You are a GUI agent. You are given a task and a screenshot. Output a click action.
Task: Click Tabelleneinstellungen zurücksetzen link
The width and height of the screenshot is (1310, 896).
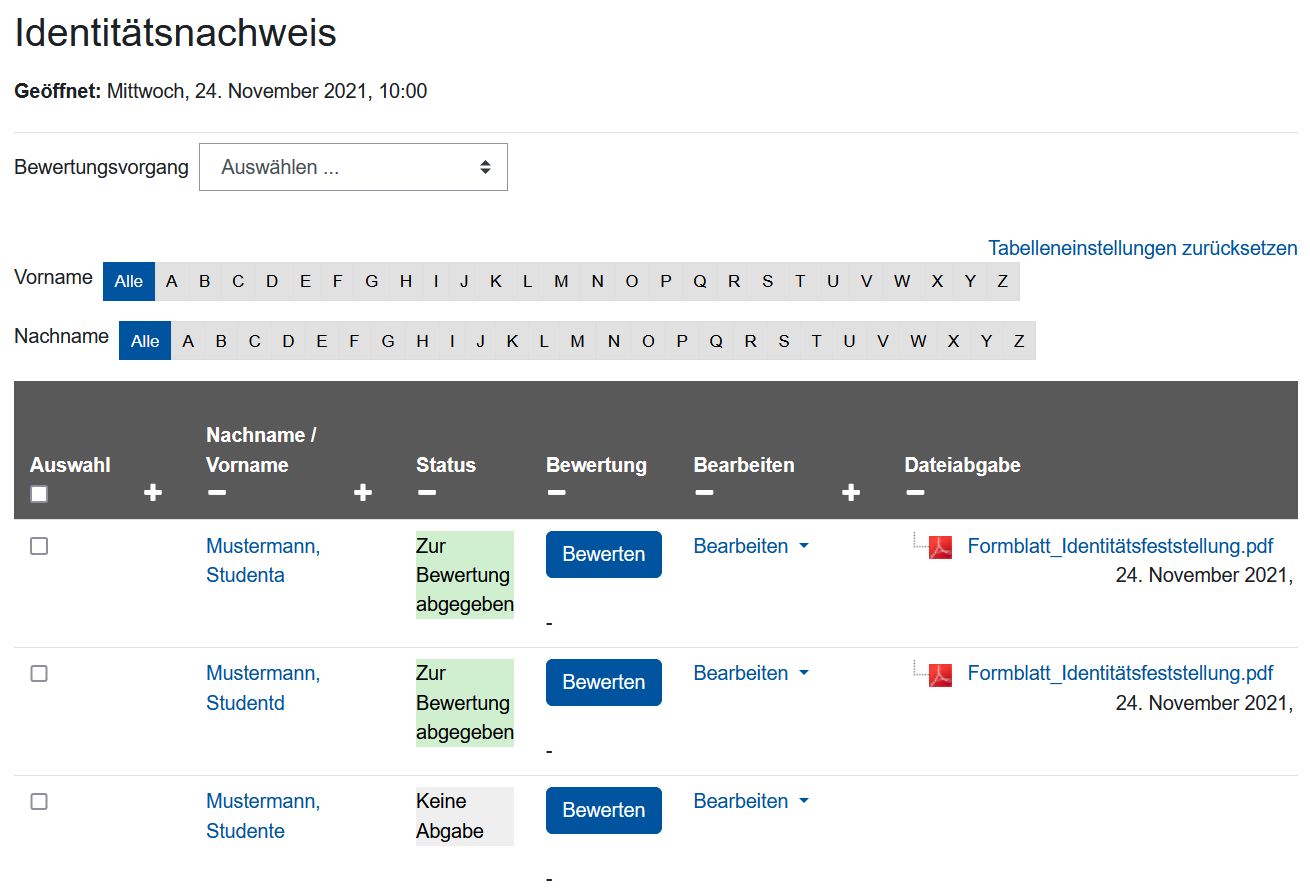1143,248
